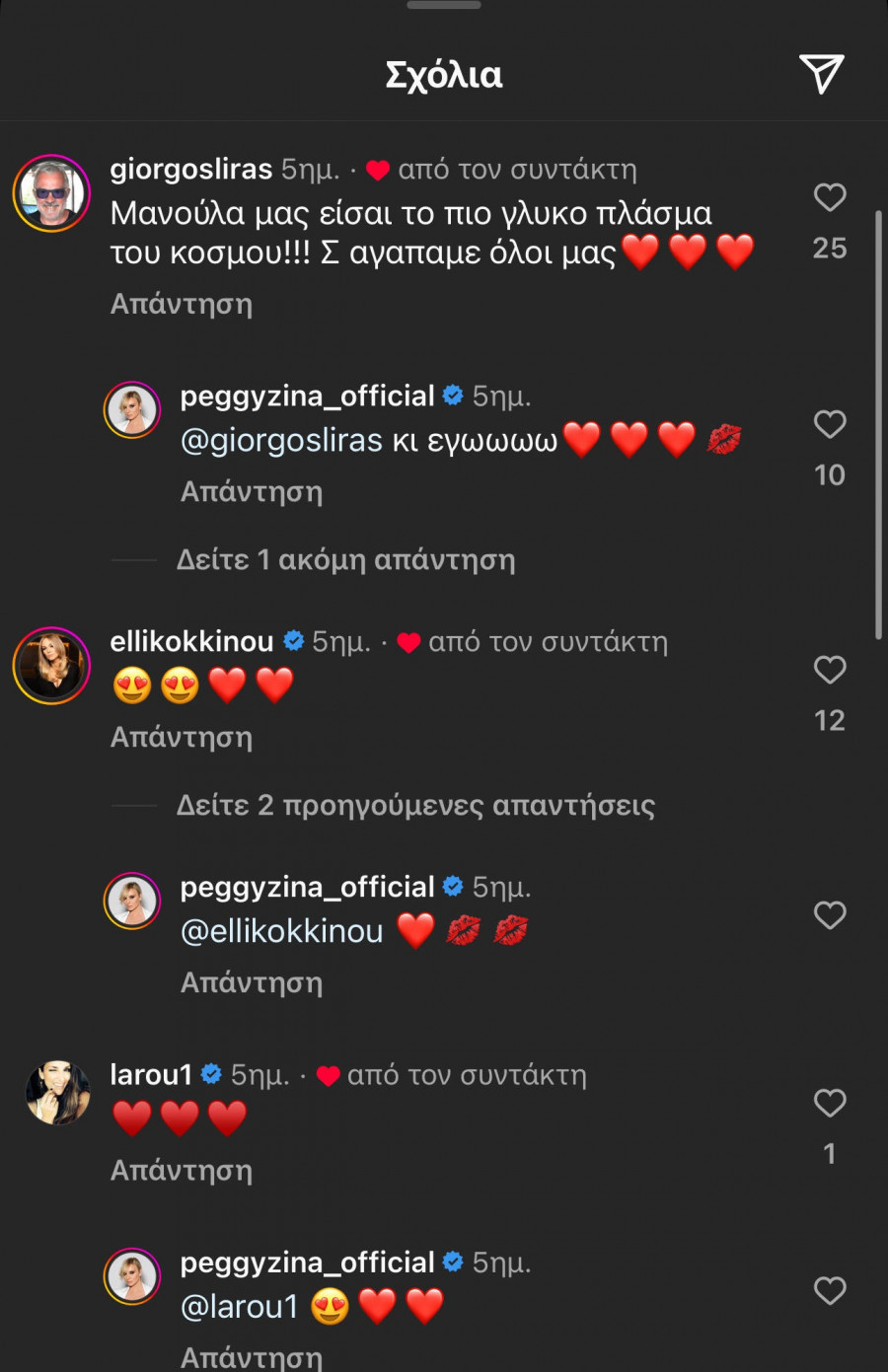The image size is (888, 1372).
Task: Tap the share paper-plane icon
Action: tap(821, 74)
